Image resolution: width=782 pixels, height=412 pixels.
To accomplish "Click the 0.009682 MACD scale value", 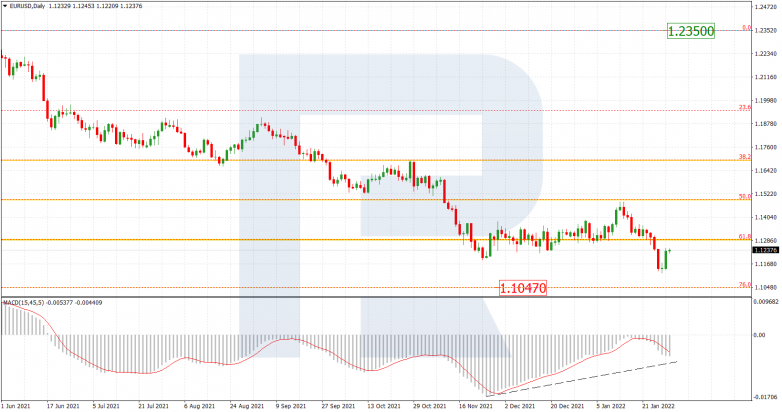I will click(766, 302).
